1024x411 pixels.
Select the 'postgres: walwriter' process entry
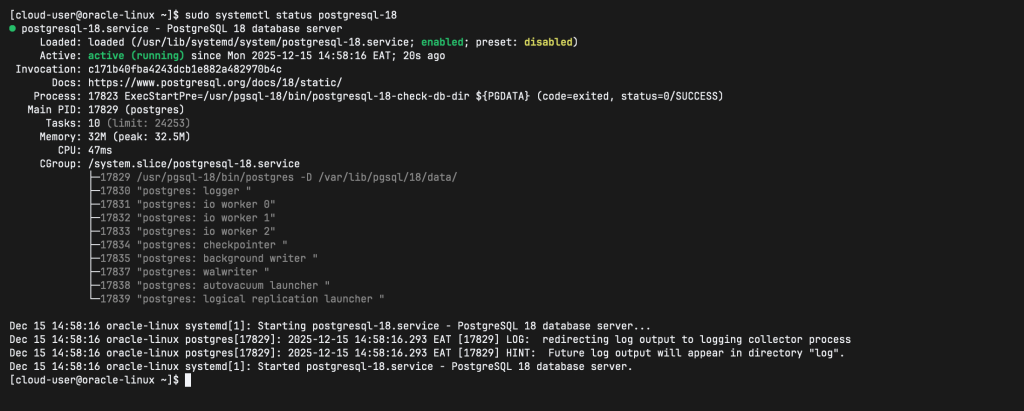coord(185,271)
